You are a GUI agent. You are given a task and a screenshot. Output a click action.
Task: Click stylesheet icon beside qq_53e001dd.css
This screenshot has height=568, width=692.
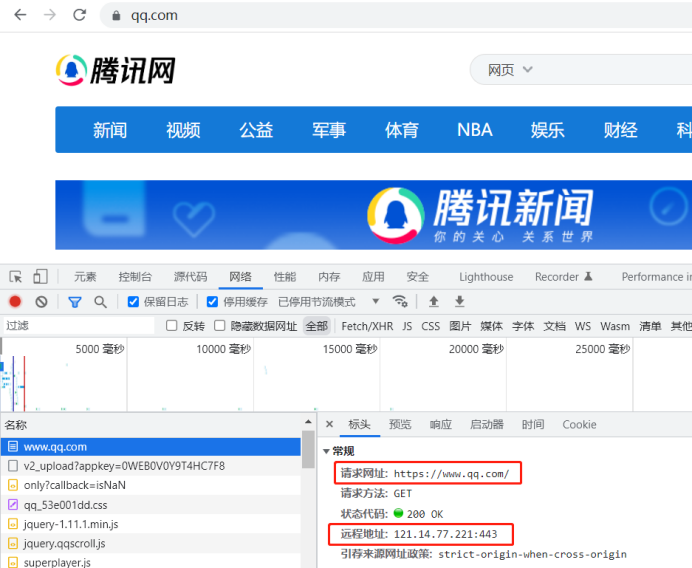pyautogui.click(x=13, y=504)
